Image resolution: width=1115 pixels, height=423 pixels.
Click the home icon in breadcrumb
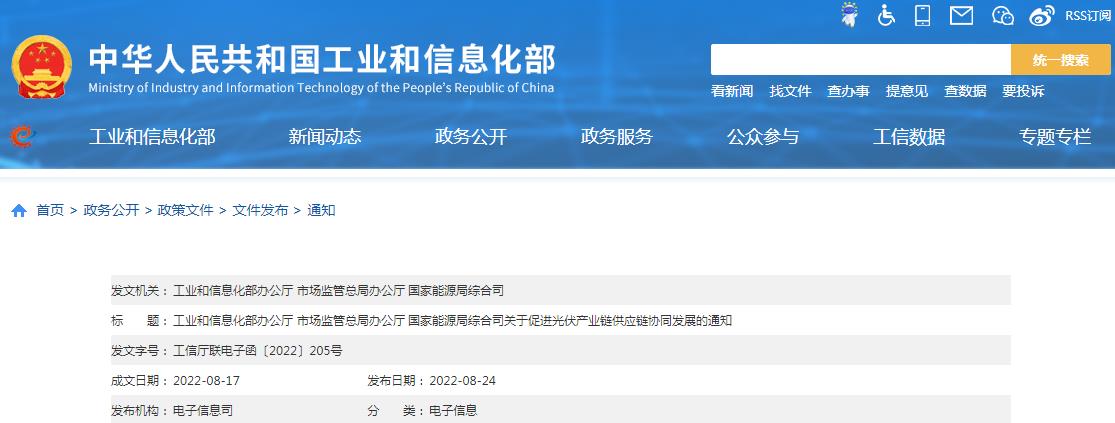tap(19, 210)
